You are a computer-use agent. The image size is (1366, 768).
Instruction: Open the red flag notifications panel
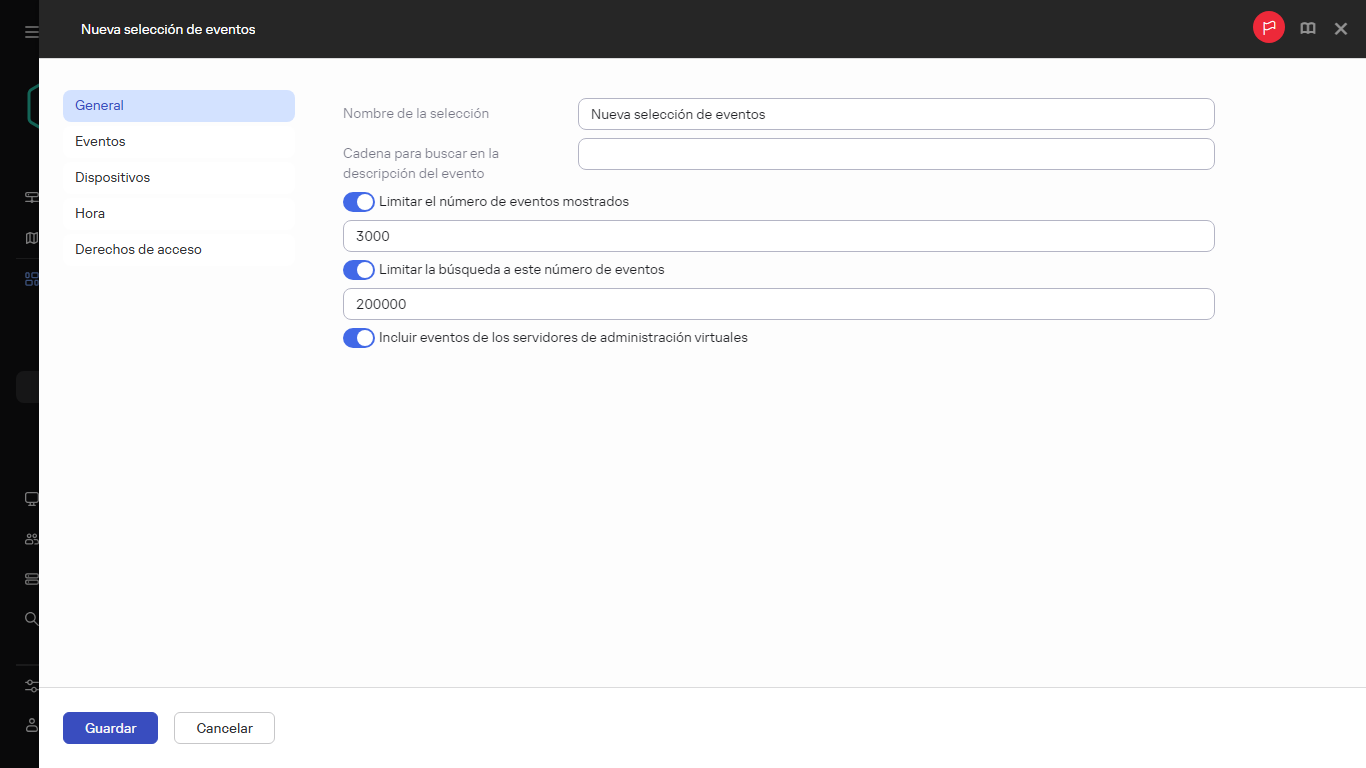1268,27
